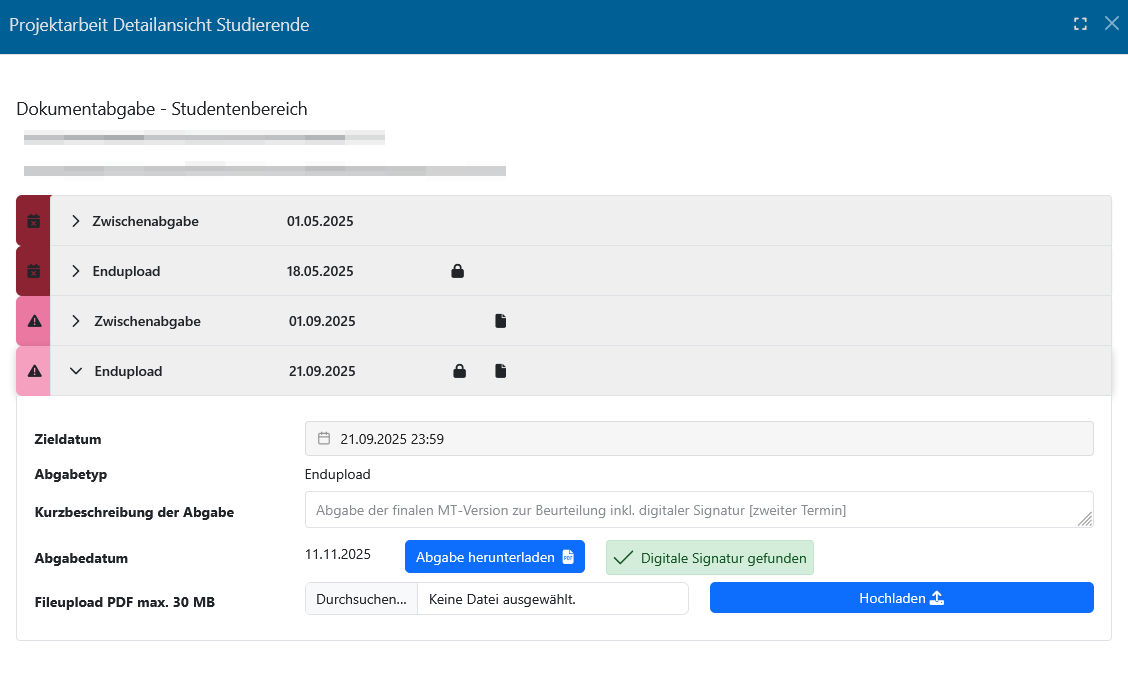Image resolution: width=1128 pixels, height=678 pixels.
Task: Click lock icon in Endupload 18.05.2025 row
Action: coord(457,271)
